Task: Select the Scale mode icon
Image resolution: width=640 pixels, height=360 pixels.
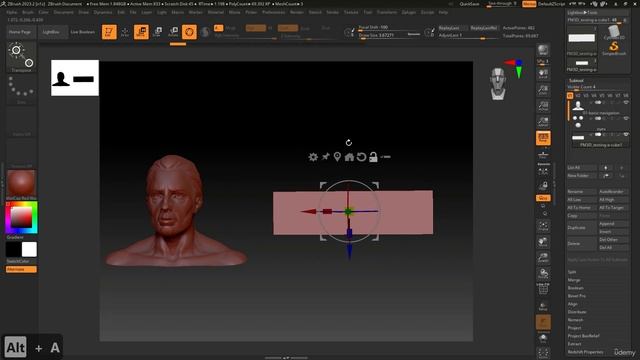Action: coord(158,32)
